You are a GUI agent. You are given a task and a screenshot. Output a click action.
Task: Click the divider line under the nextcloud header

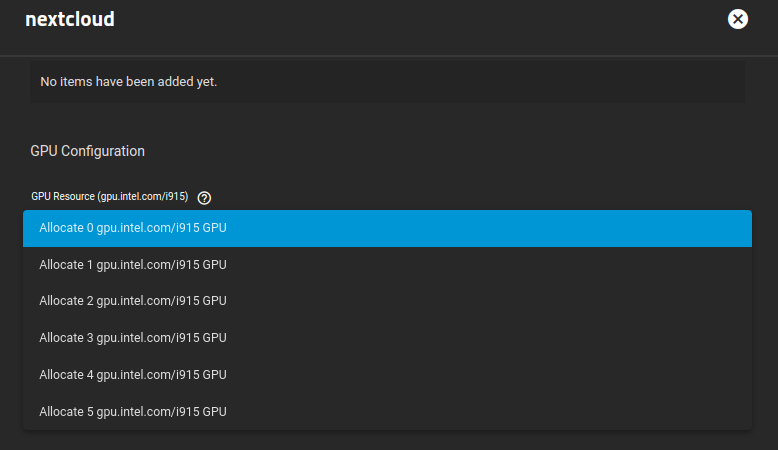tap(389, 56)
